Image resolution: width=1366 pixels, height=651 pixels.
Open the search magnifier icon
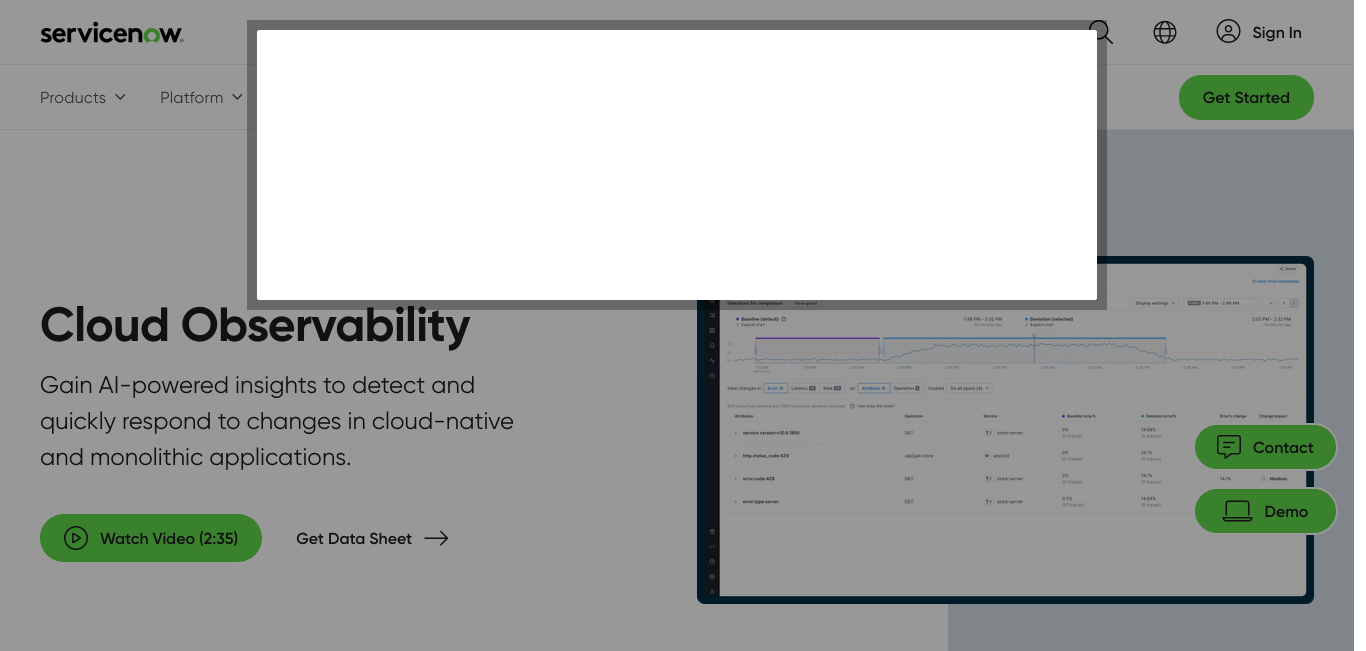tap(1102, 32)
